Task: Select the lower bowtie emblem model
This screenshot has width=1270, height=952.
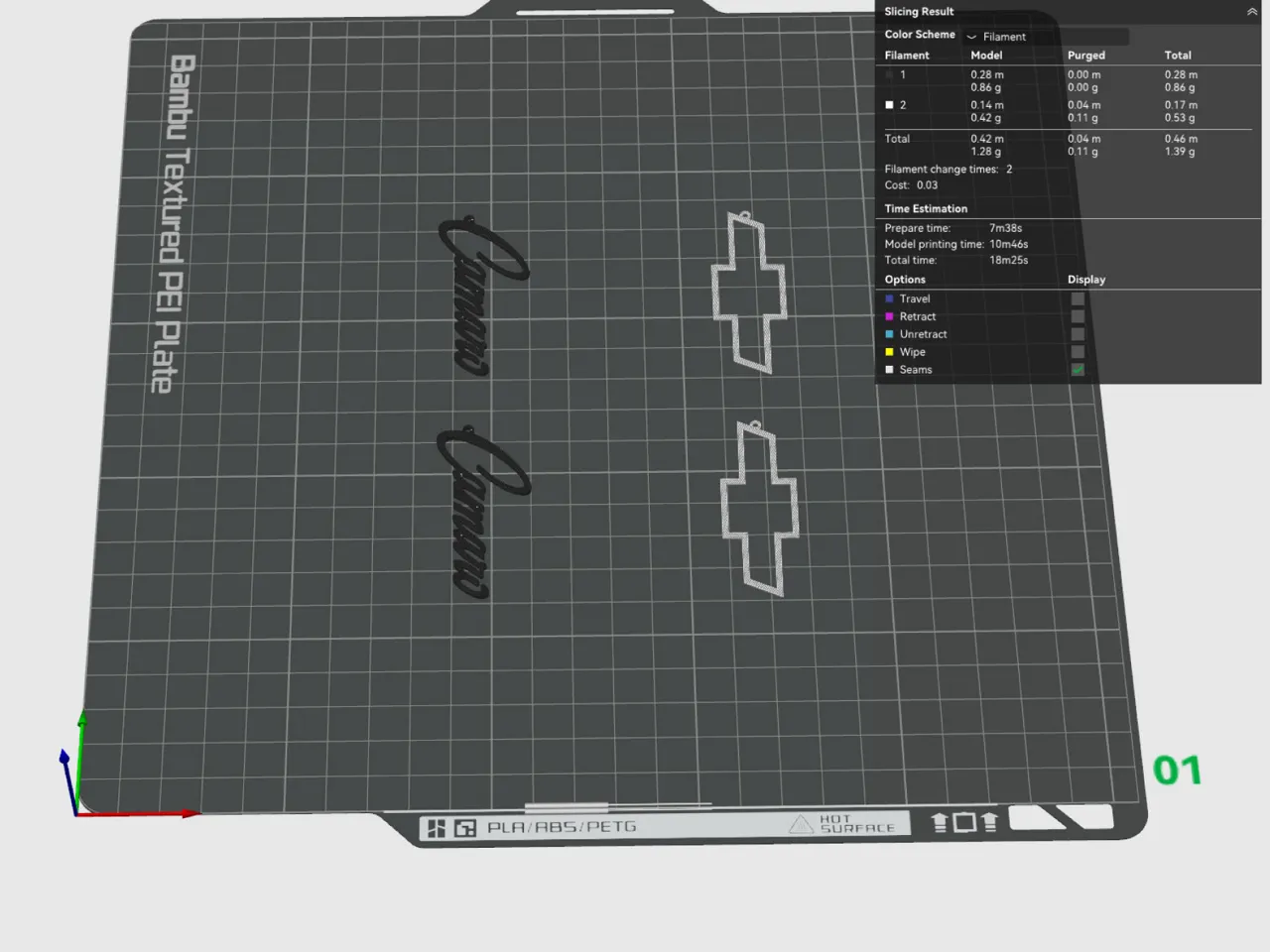Action: (759, 508)
